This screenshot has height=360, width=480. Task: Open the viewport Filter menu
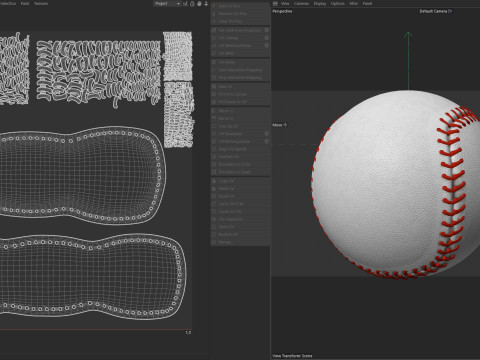[354, 3]
